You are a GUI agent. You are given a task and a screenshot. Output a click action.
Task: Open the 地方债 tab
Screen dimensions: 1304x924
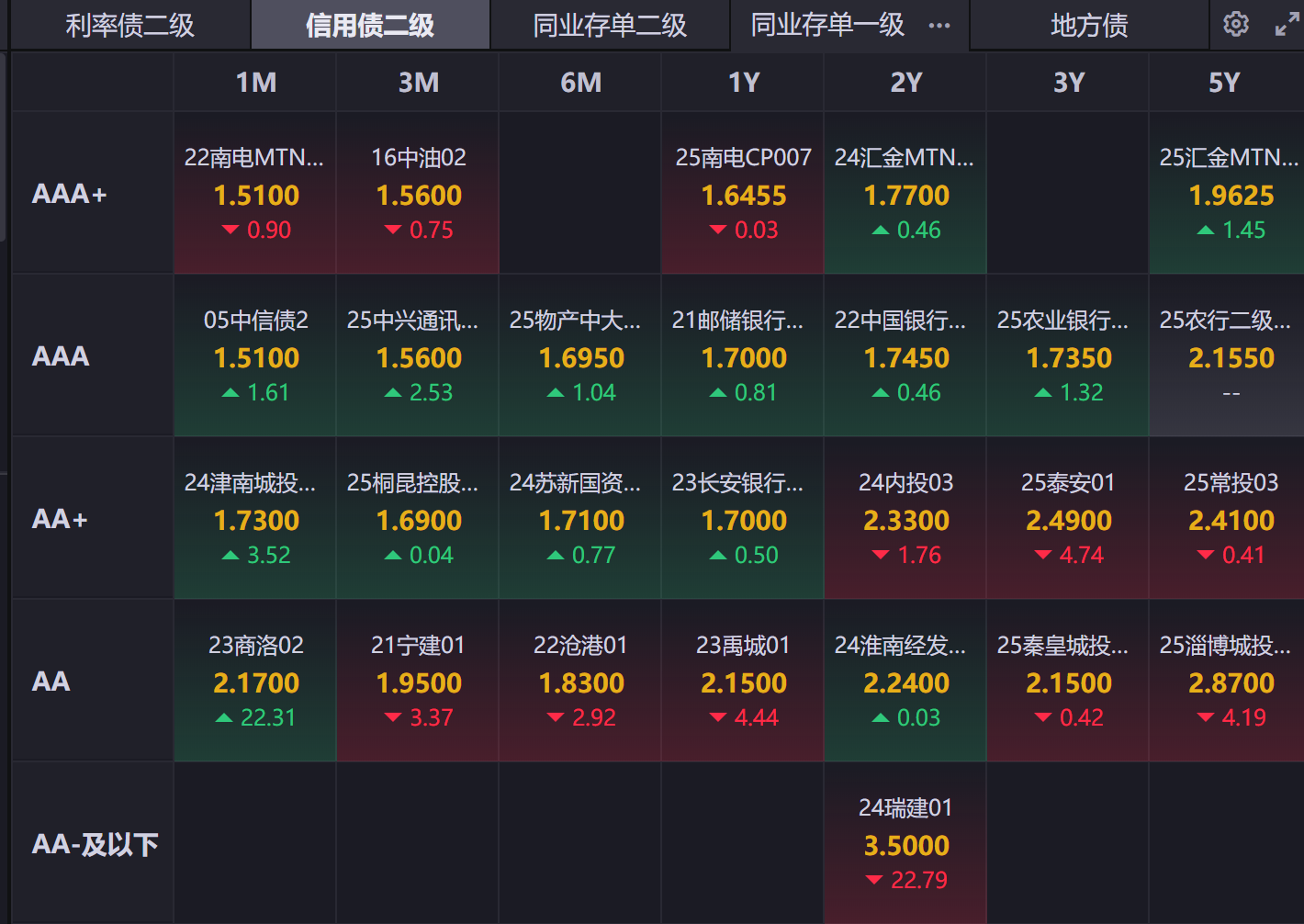click(1089, 25)
